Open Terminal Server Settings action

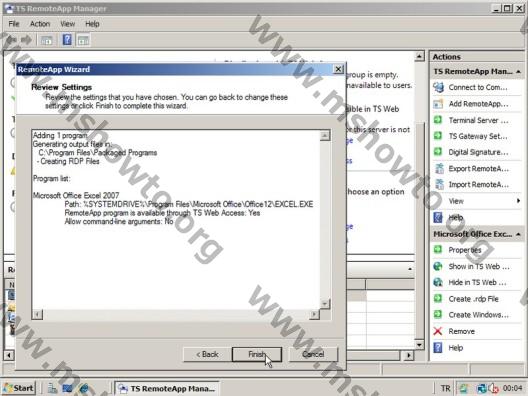point(478,120)
